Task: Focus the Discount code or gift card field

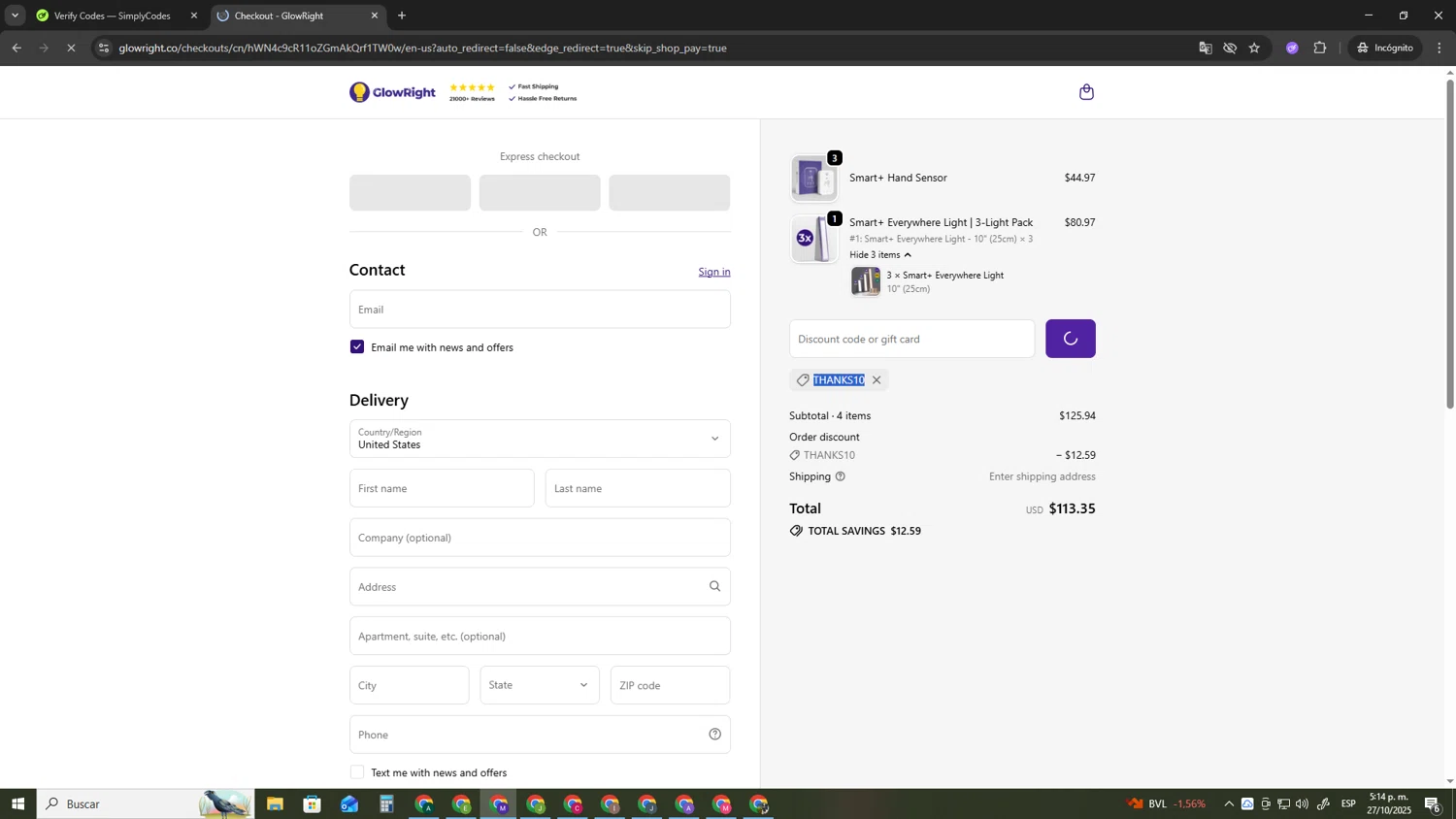Action: pos(912,339)
